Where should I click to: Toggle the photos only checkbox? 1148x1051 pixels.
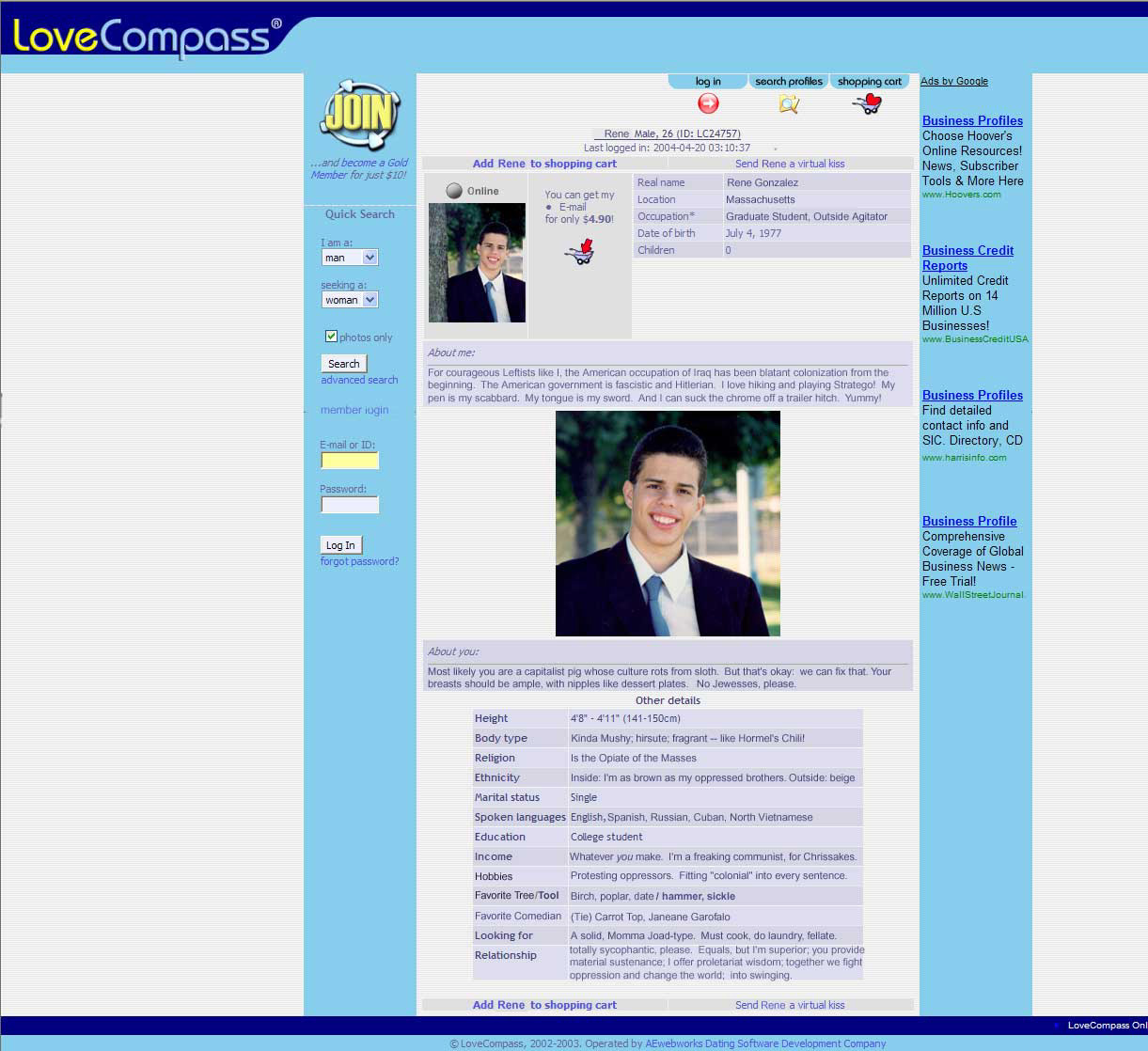331,337
